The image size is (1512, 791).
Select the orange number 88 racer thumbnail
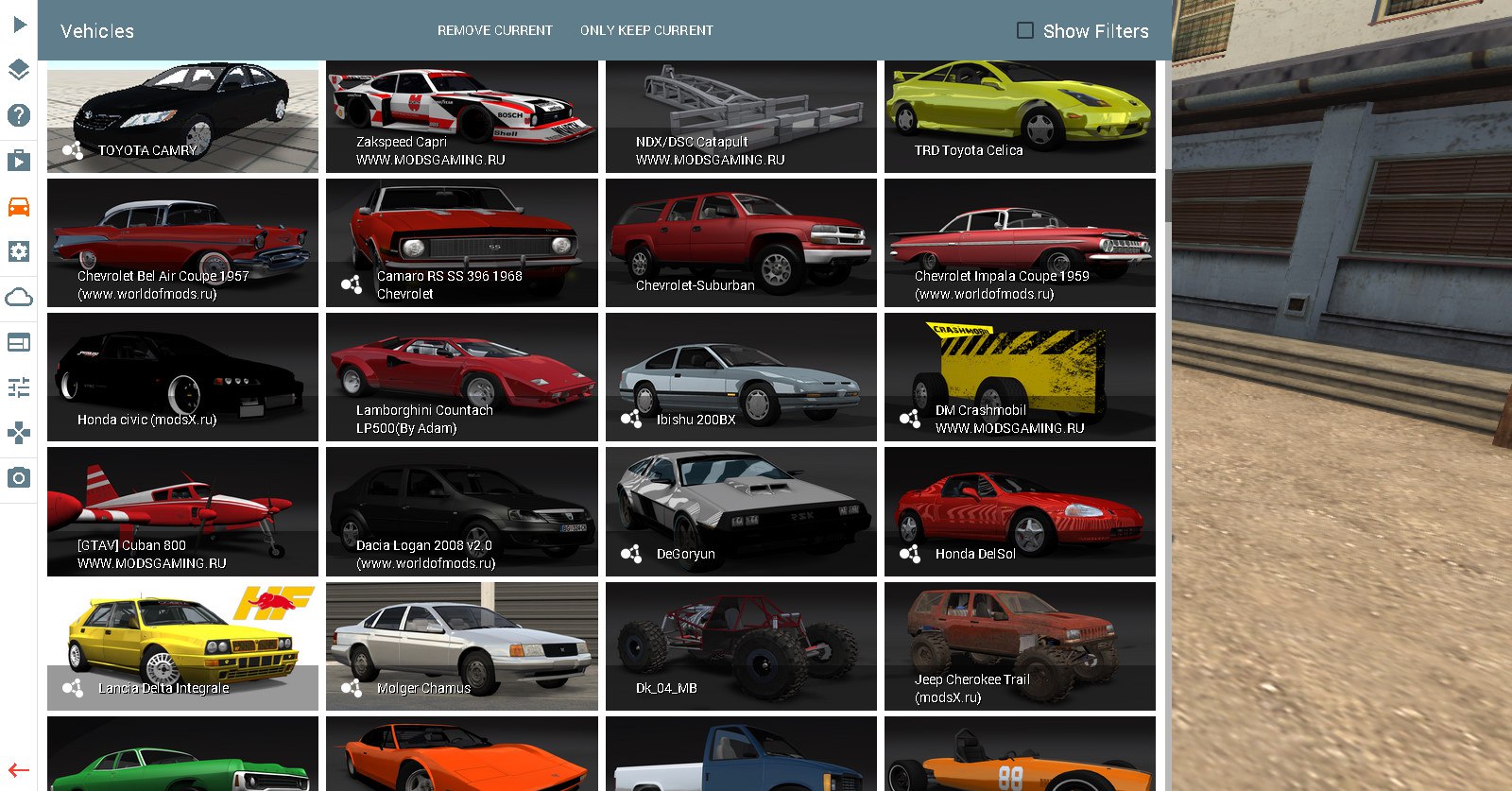tap(1020, 754)
